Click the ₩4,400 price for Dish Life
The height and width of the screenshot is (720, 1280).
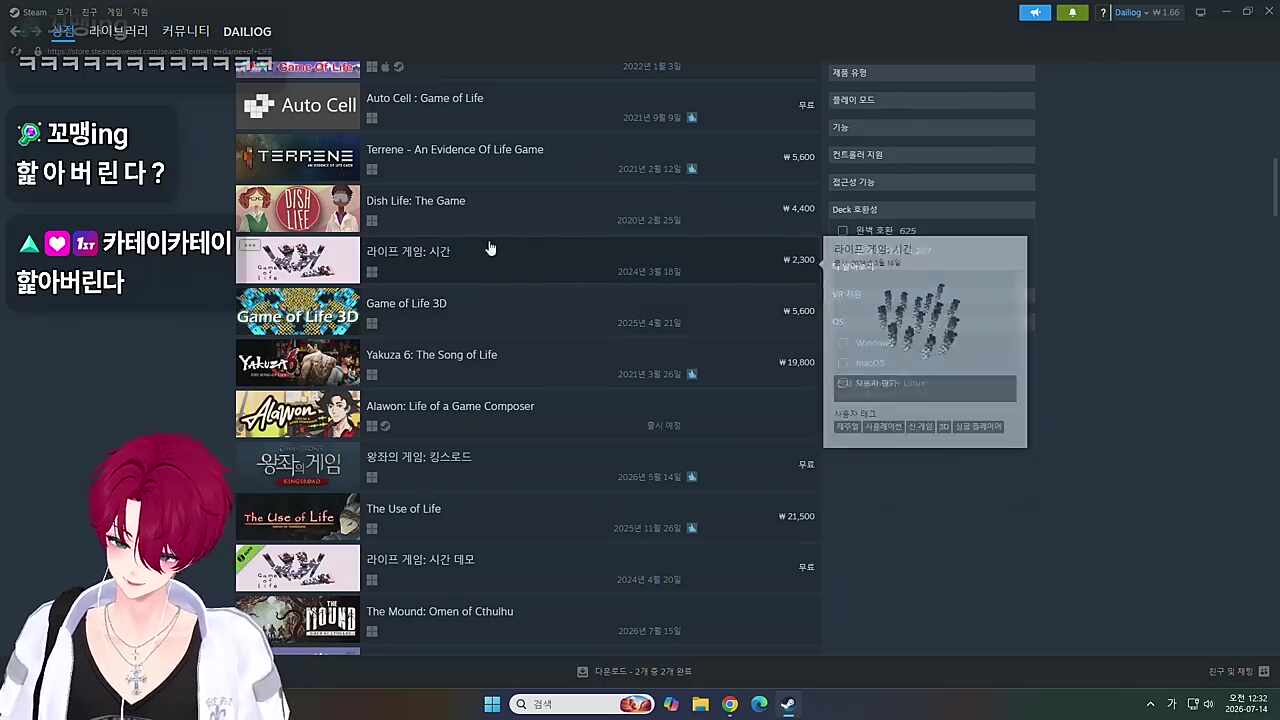[x=799, y=209]
